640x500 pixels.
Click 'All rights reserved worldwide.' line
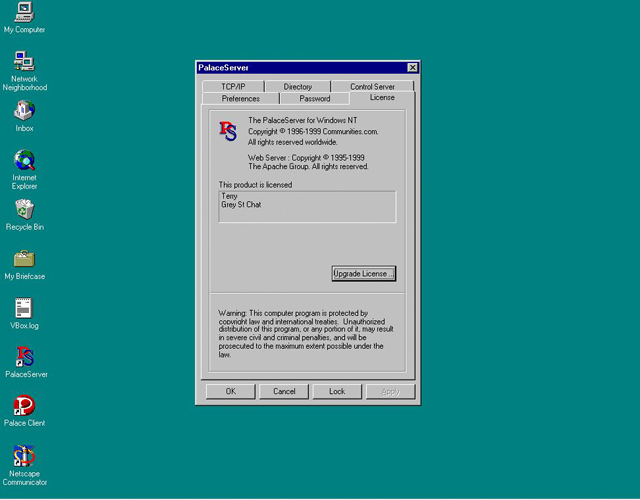click(x=293, y=142)
